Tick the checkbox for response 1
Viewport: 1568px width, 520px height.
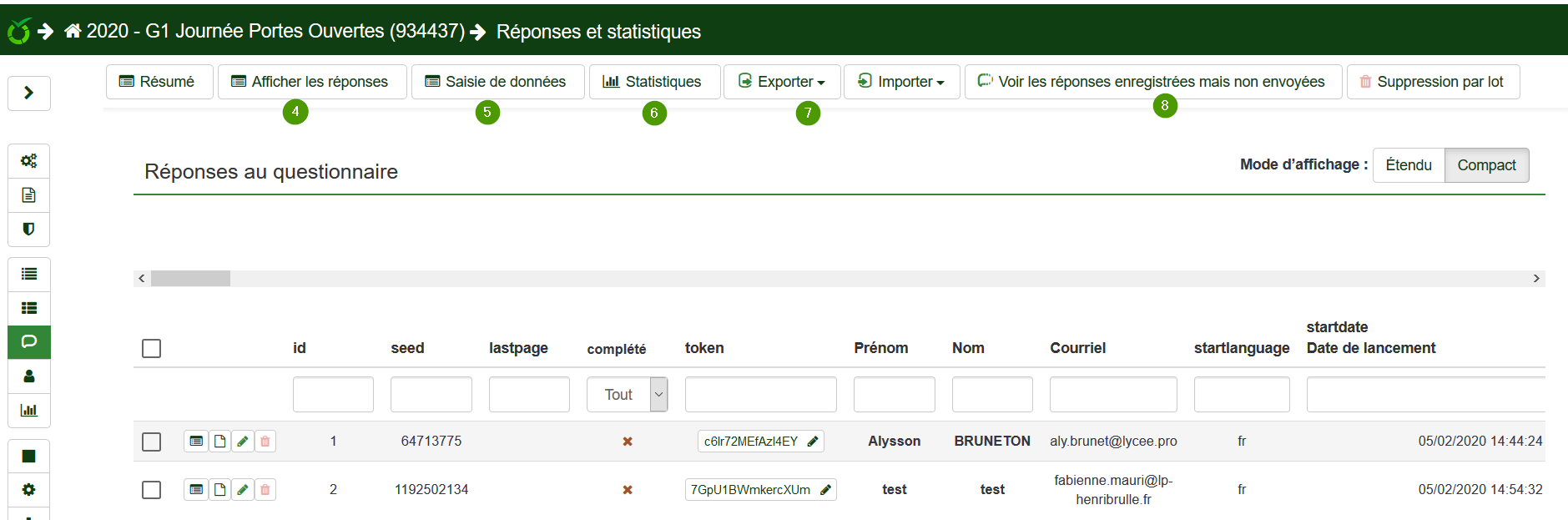tap(151, 442)
